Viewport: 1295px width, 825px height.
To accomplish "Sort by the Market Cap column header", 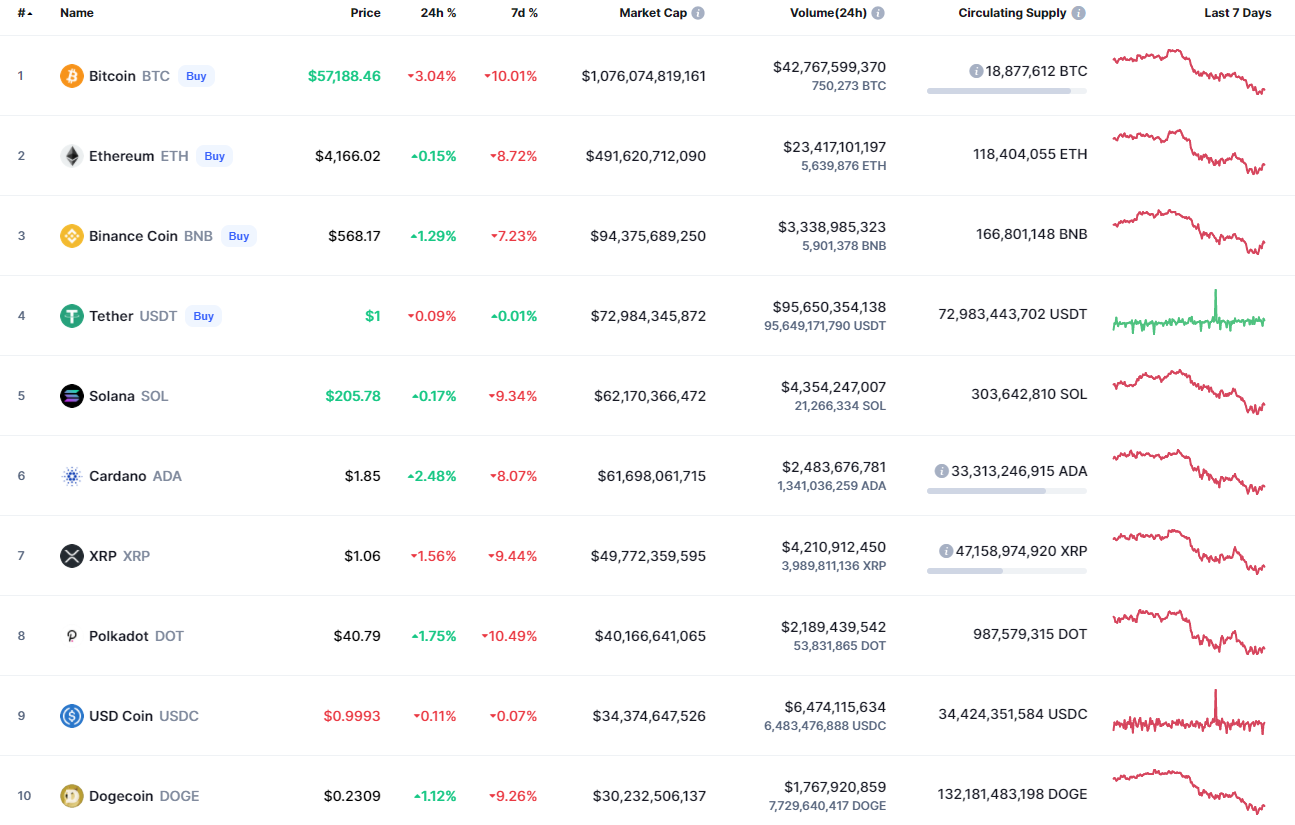I will pyautogui.click(x=653, y=13).
